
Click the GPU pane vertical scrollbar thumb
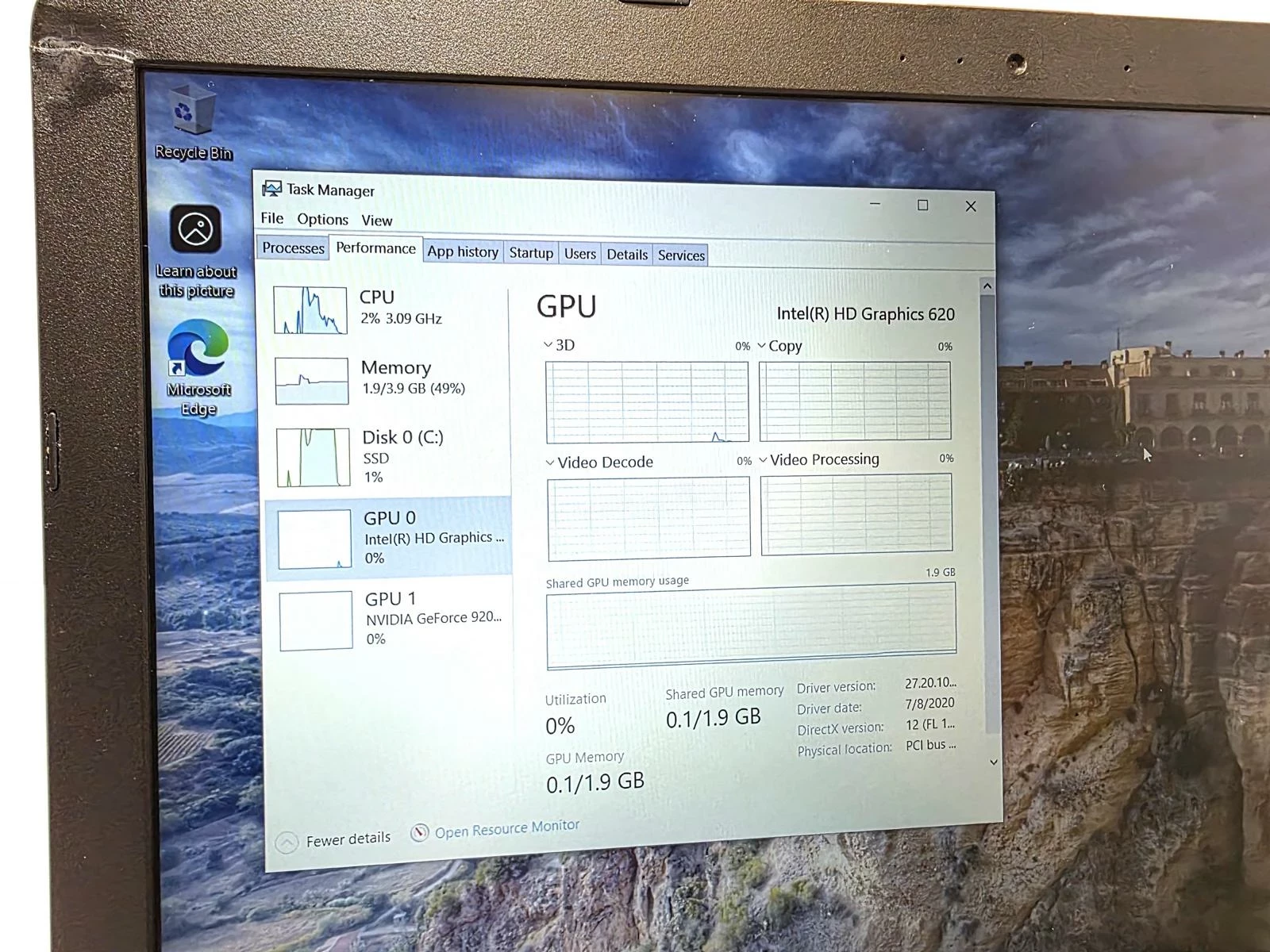989,514
